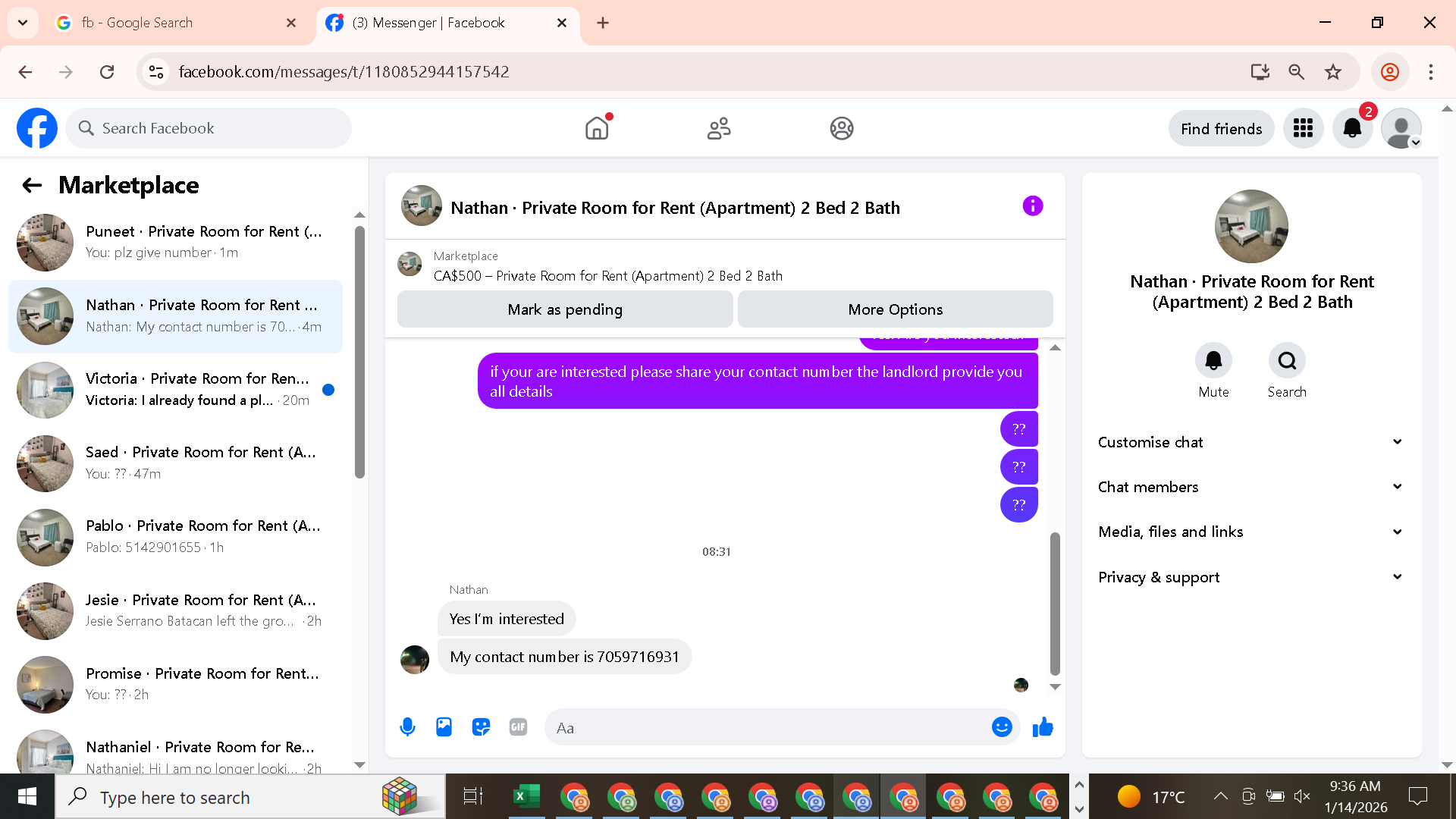Toggle conversation information panel icon
The image size is (1456, 819).
(1032, 206)
